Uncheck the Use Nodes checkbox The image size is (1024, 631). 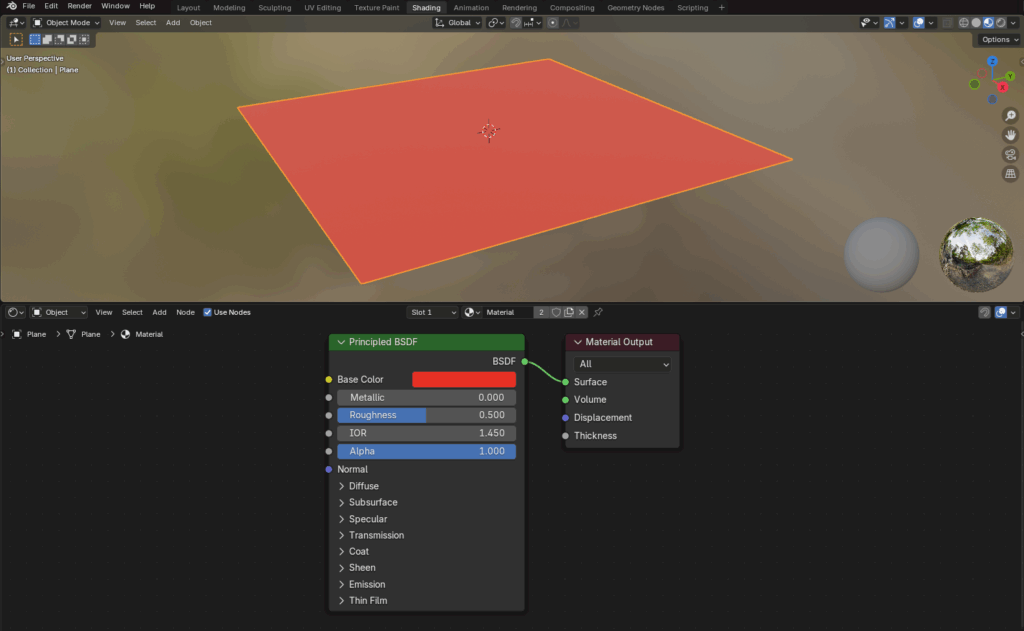(x=208, y=312)
